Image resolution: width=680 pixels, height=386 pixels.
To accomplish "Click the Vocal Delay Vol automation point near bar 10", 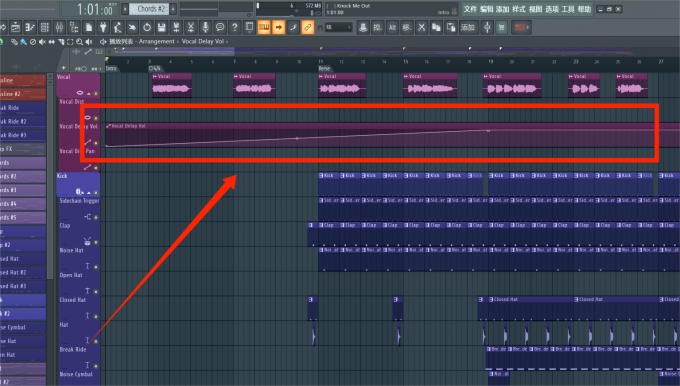I will pos(297,138).
